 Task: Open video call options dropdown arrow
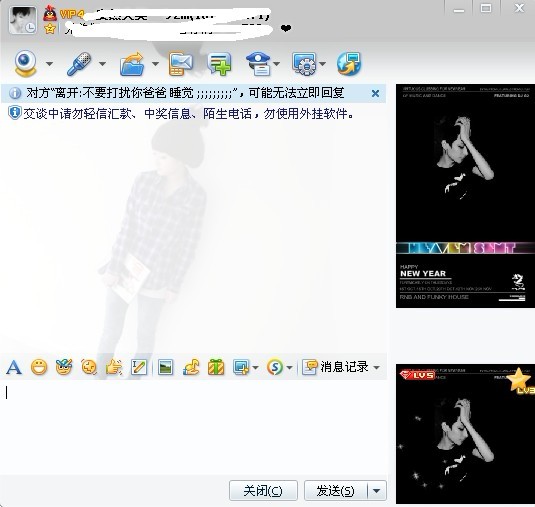point(49,64)
